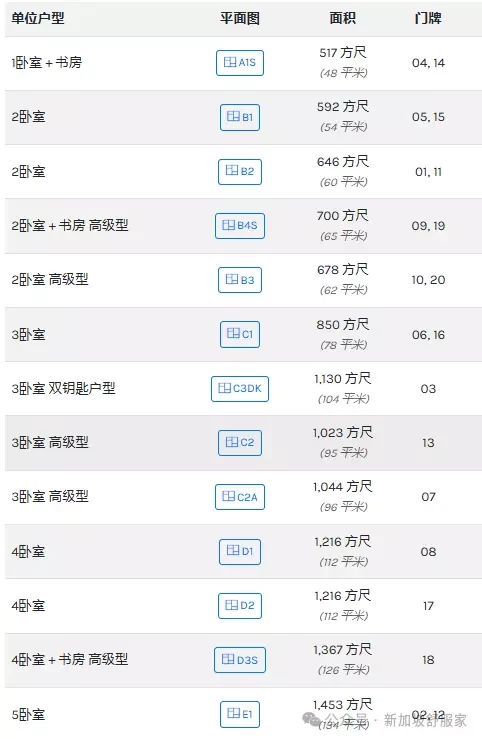Select the 4卧室 + 书房 高级型 row label
This screenshot has width=482, height=739.
(70, 659)
